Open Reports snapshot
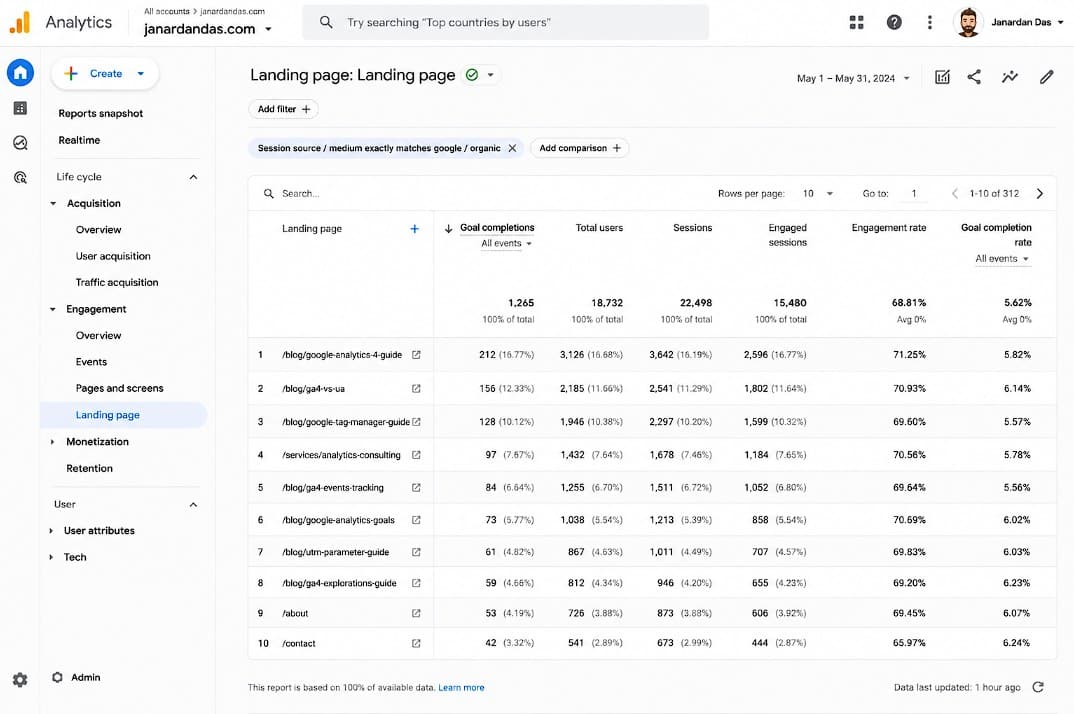The image size is (1074, 714). coord(101,114)
